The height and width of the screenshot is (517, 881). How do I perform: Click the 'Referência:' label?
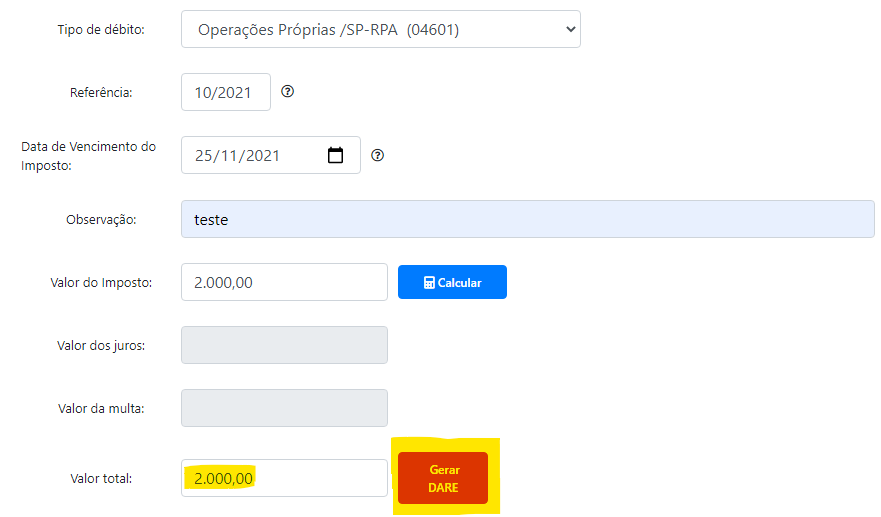coord(101,92)
